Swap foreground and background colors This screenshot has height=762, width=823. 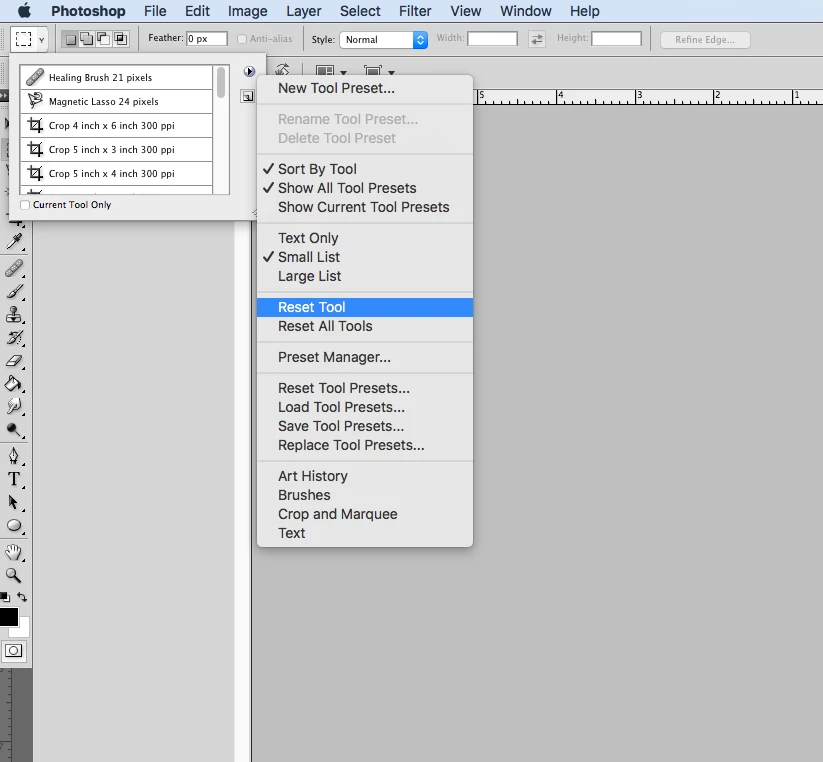(22, 597)
